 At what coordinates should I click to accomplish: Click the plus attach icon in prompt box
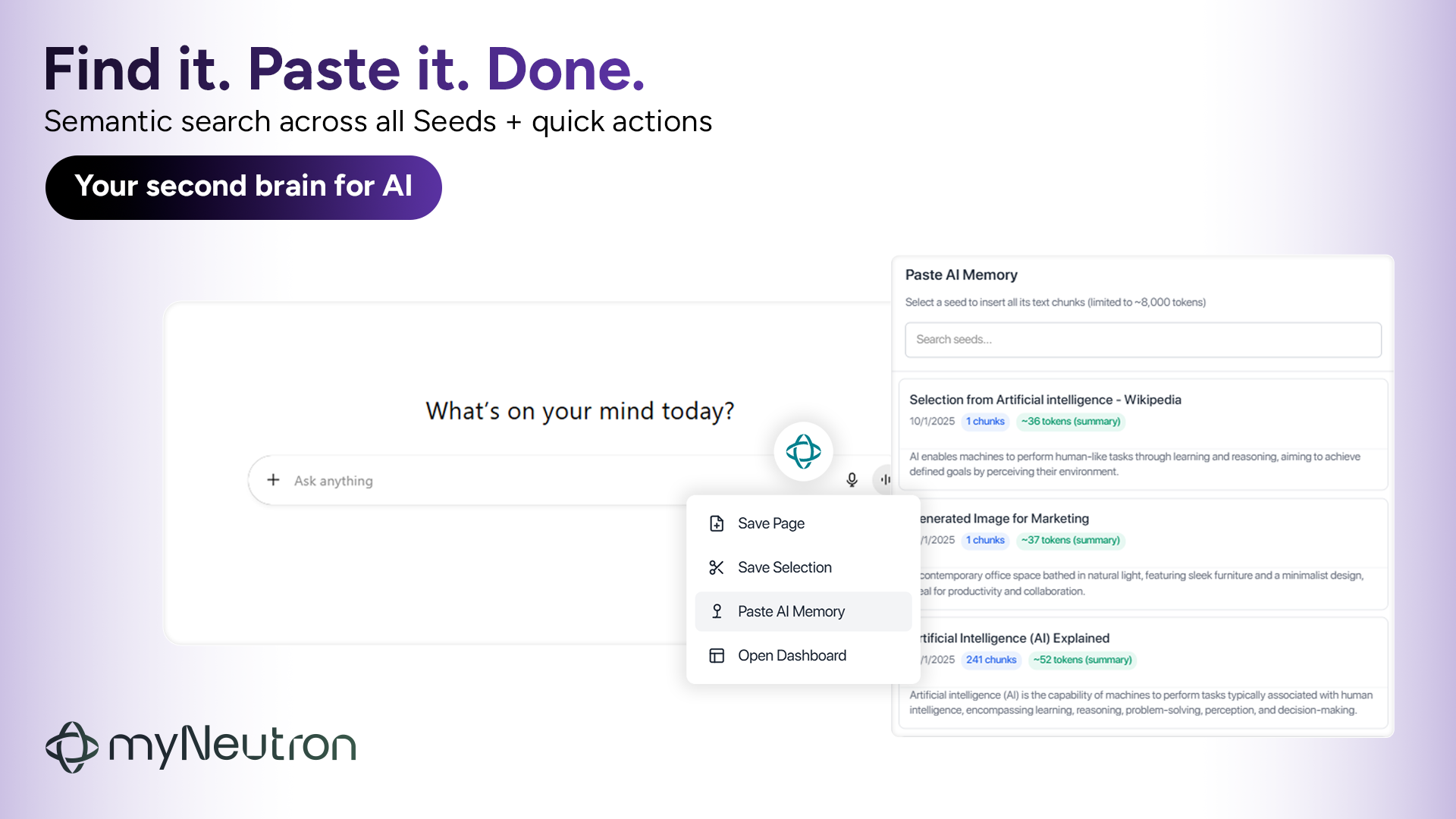(x=273, y=480)
